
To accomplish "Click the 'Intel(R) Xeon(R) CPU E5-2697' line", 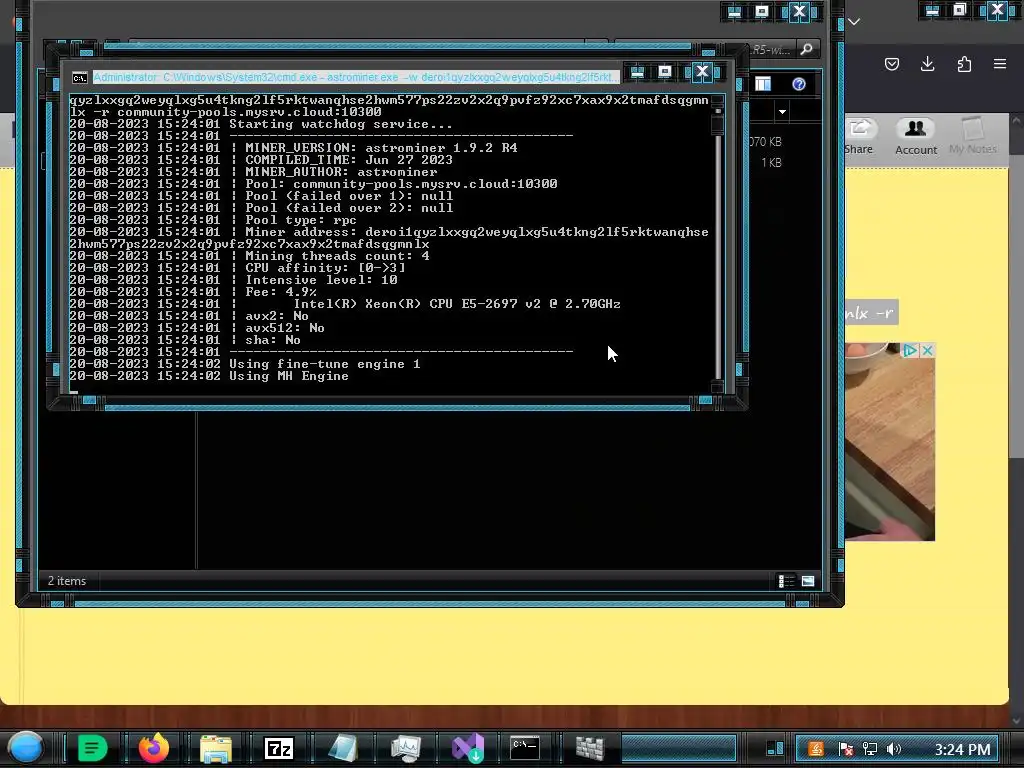I will tap(457, 304).
